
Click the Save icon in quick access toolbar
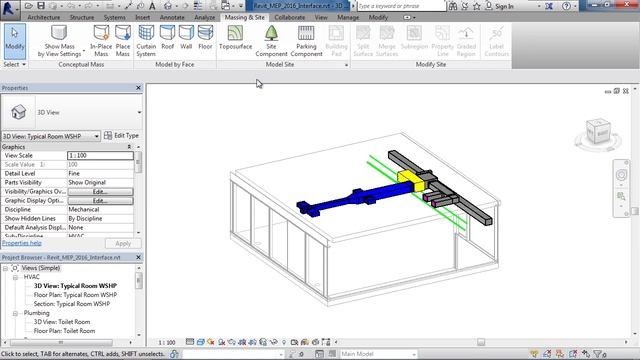[x=41, y=6]
